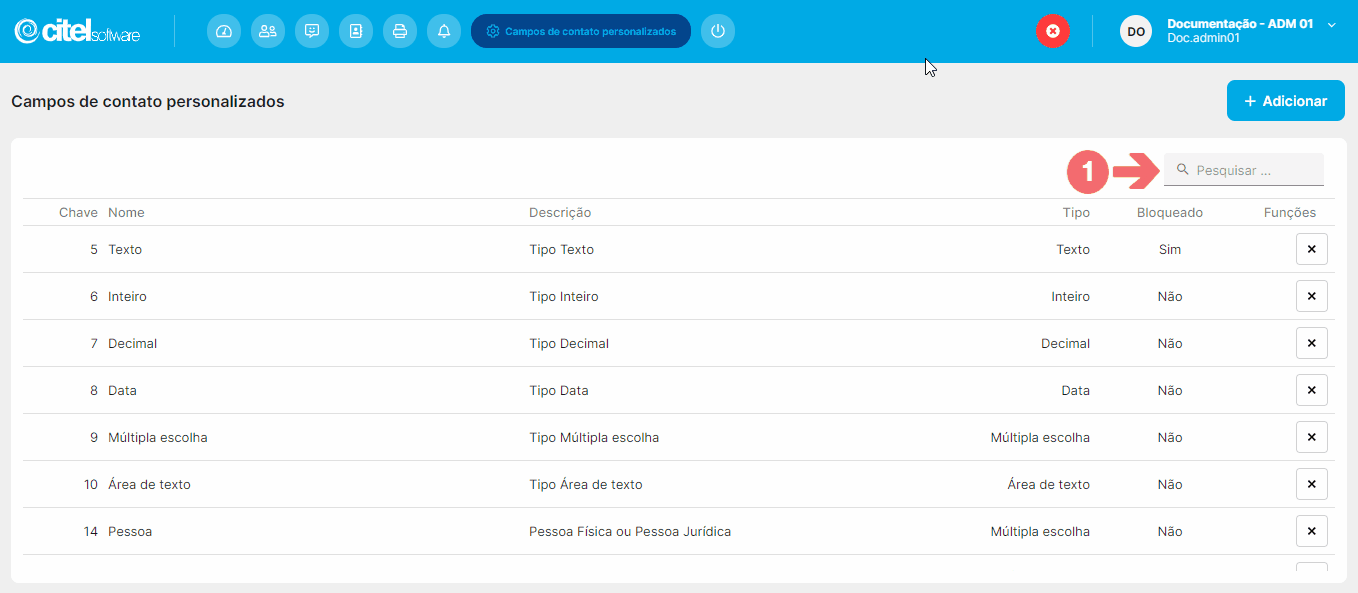1358x593 pixels.
Task: Delete the Pessoa row with X button
Action: [1312, 531]
